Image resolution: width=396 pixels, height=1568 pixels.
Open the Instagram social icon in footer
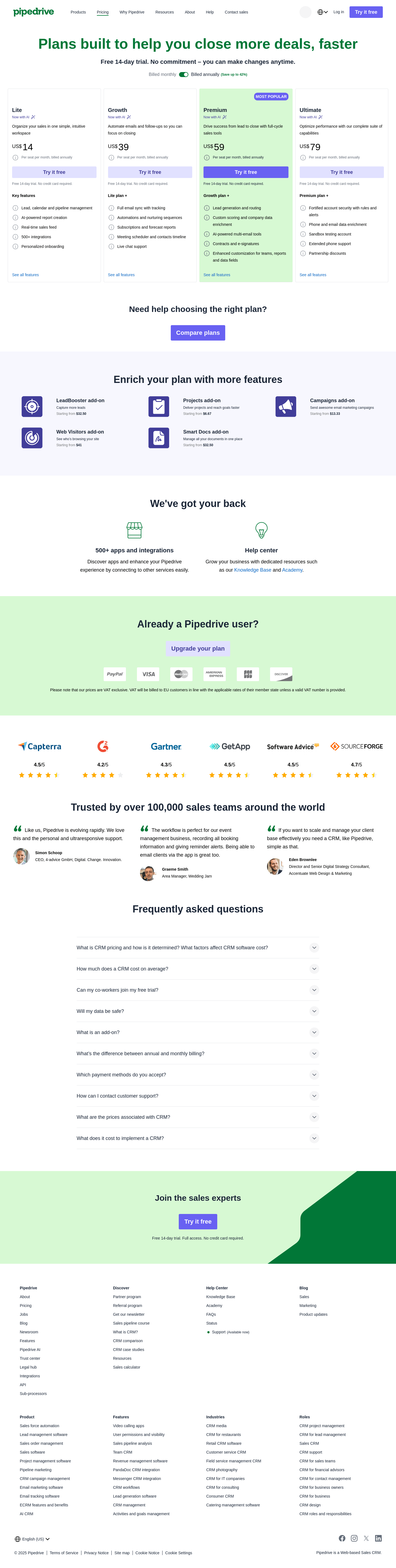click(354, 1538)
